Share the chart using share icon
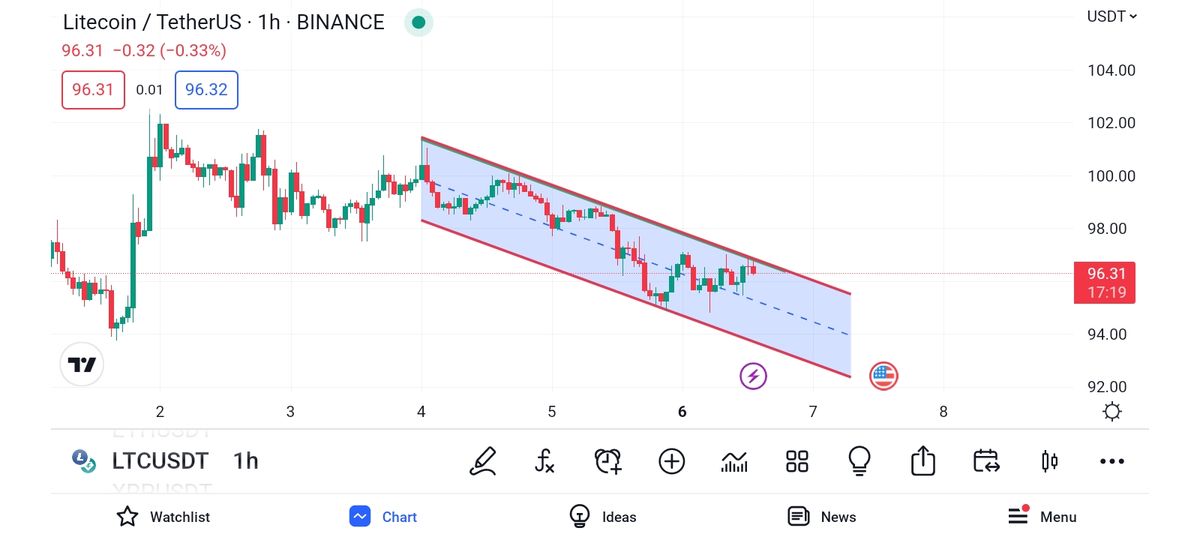The height and width of the screenshot is (540, 1200). point(922,461)
